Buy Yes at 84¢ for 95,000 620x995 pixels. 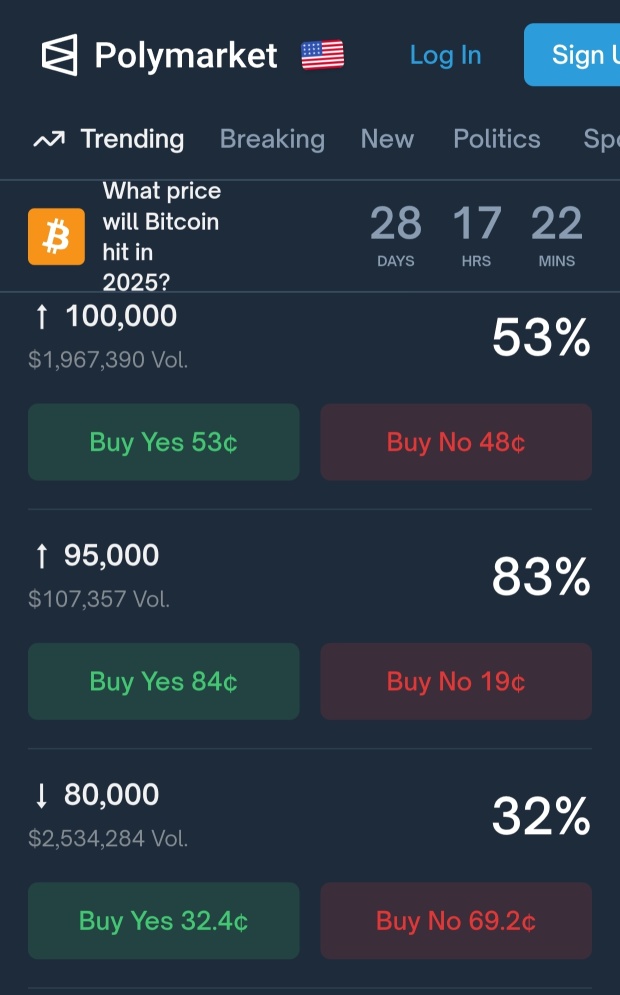(164, 682)
